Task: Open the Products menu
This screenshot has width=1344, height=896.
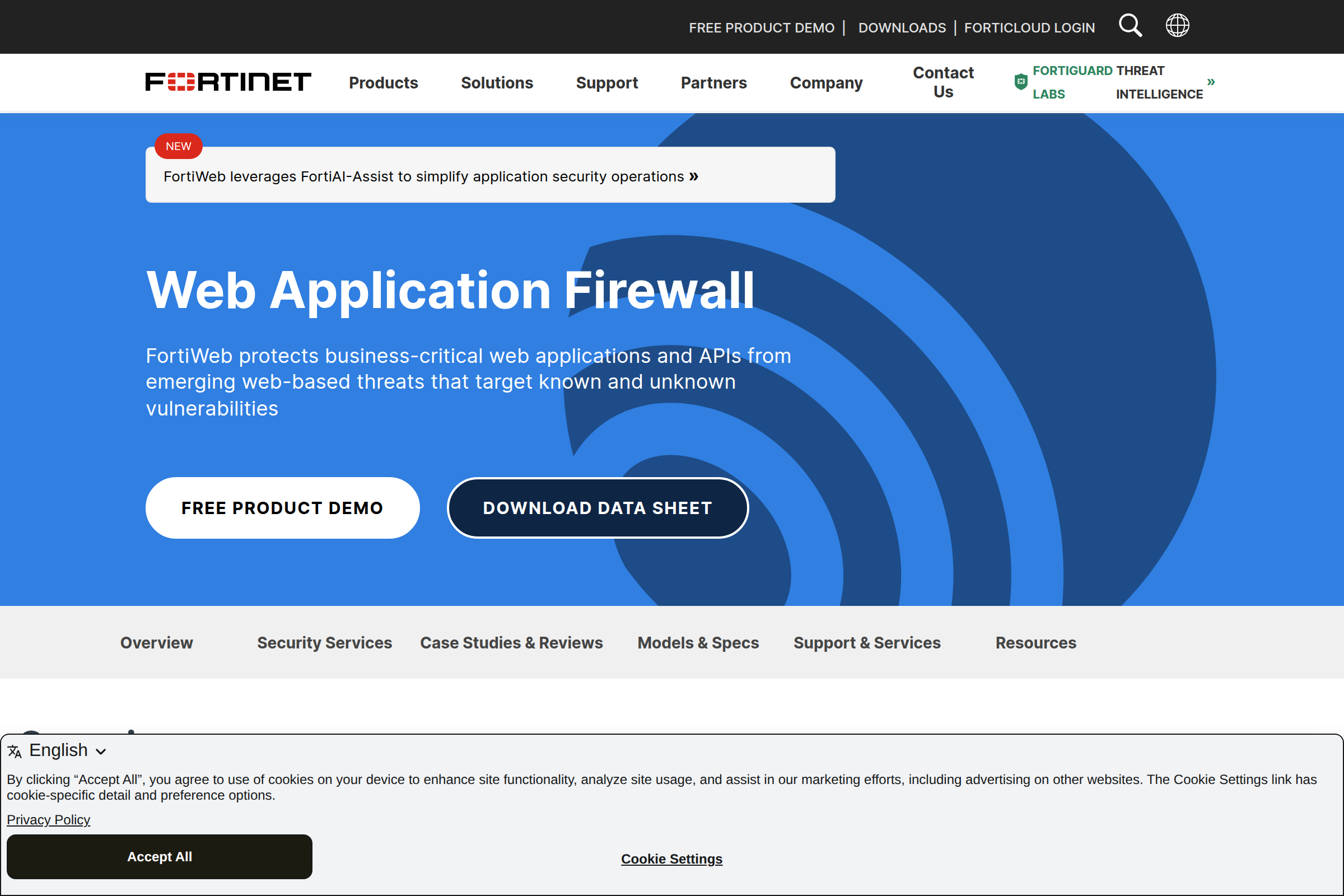Action: (384, 83)
